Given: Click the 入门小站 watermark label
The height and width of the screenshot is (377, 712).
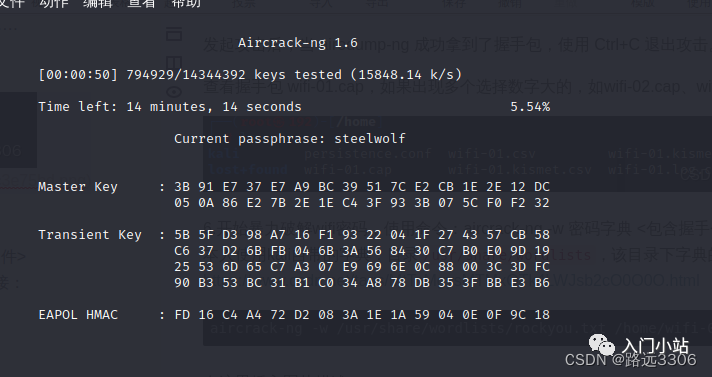Looking at the screenshot, I should [655, 346].
